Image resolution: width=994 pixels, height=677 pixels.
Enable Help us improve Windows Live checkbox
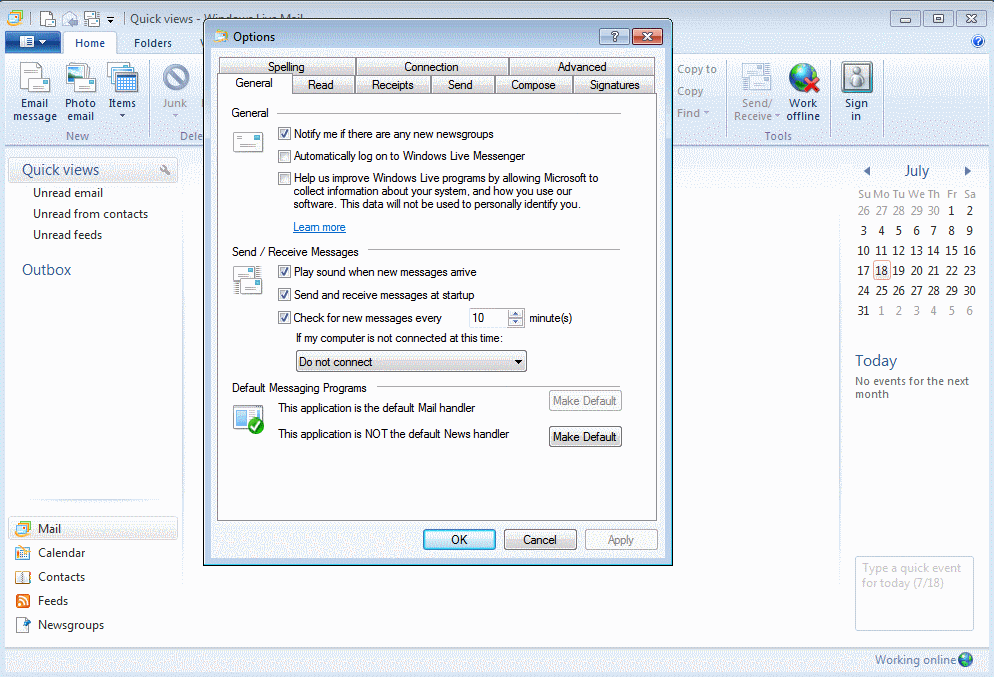285,178
